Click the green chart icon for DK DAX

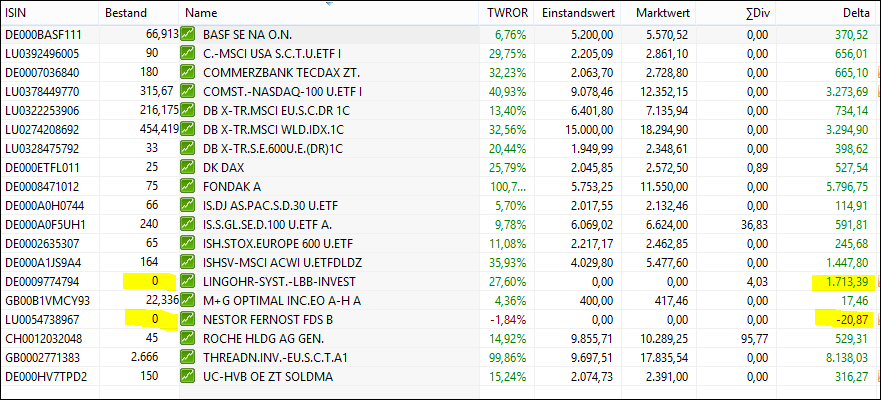point(187,167)
